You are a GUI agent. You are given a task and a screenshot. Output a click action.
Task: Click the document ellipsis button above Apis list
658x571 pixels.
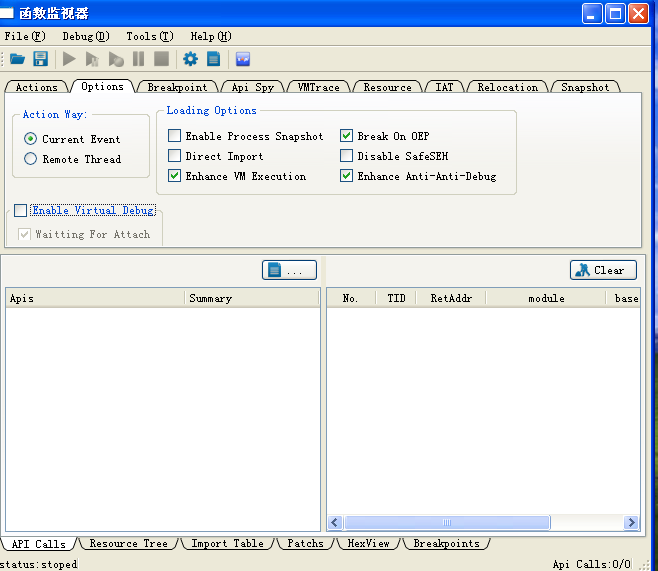coord(289,270)
